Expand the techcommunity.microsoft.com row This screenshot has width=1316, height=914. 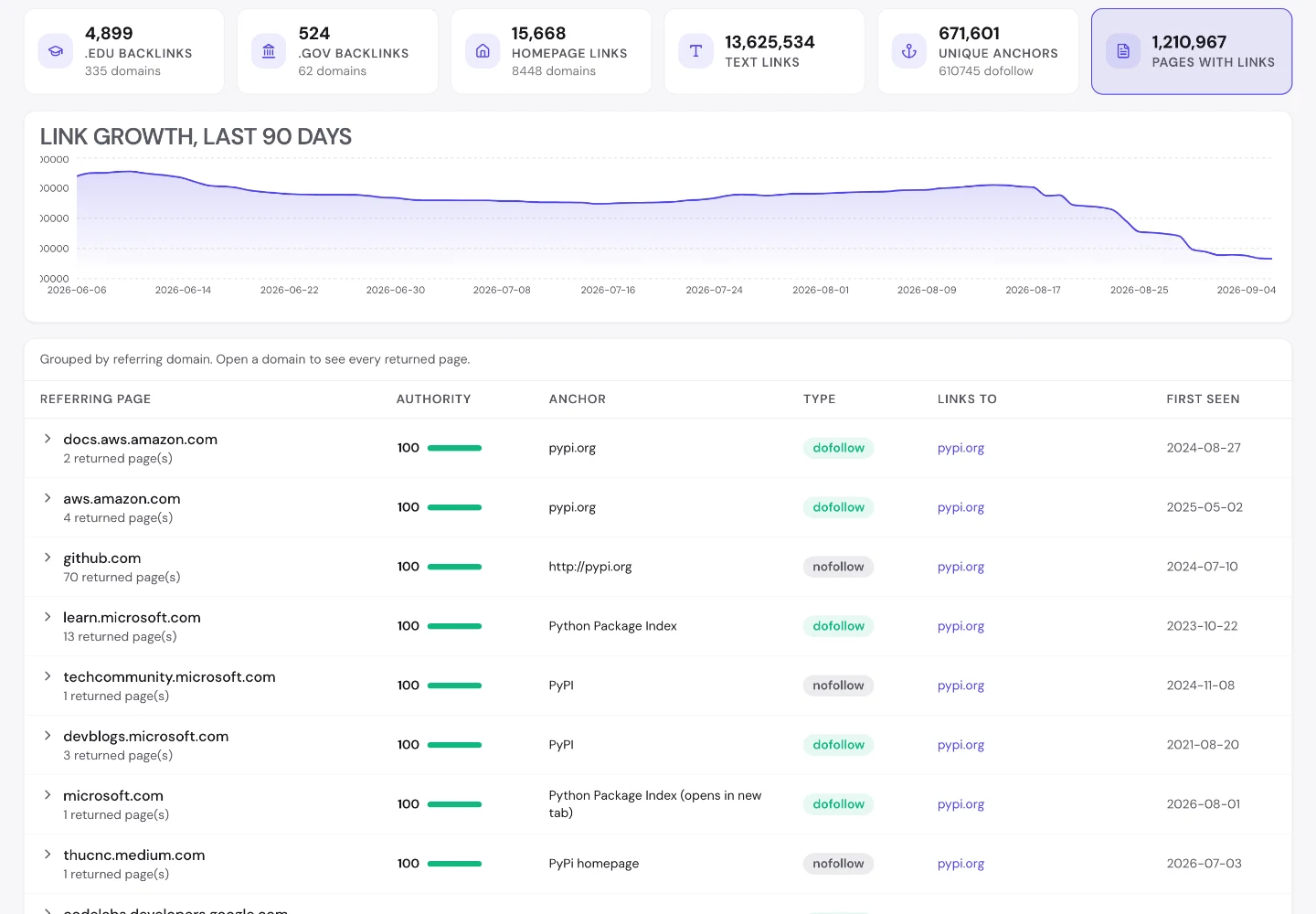click(48, 676)
